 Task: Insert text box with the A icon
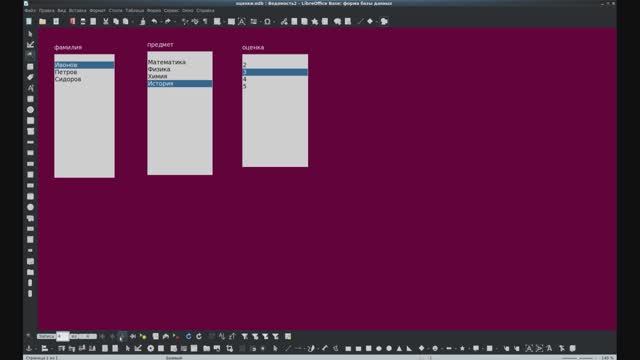[242, 21]
